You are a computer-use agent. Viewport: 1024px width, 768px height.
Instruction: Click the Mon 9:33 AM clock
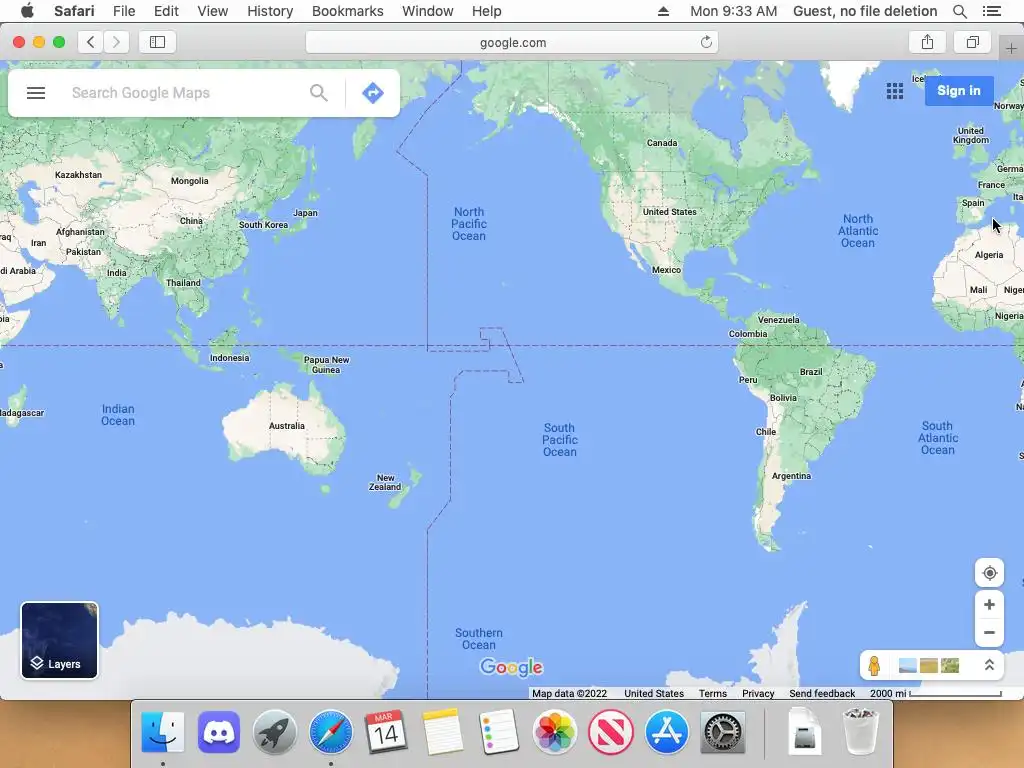(733, 11)
